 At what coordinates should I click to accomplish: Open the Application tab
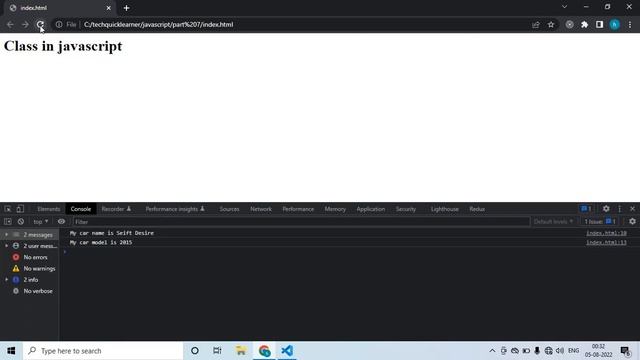[371, 209]
